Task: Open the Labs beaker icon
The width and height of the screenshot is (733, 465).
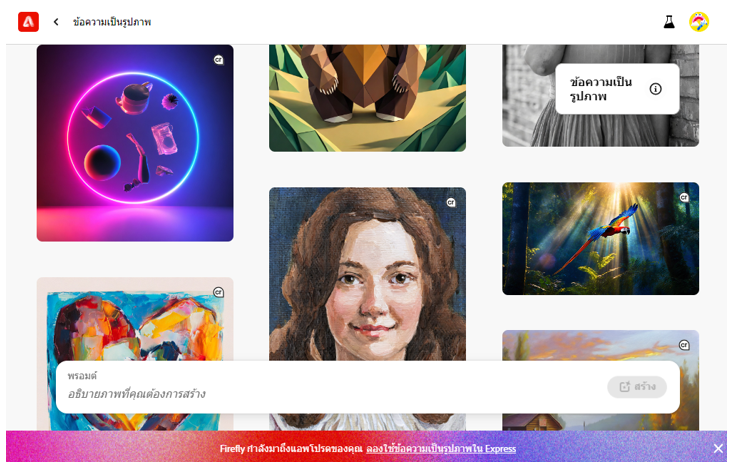Action: (x=669, y=21)
